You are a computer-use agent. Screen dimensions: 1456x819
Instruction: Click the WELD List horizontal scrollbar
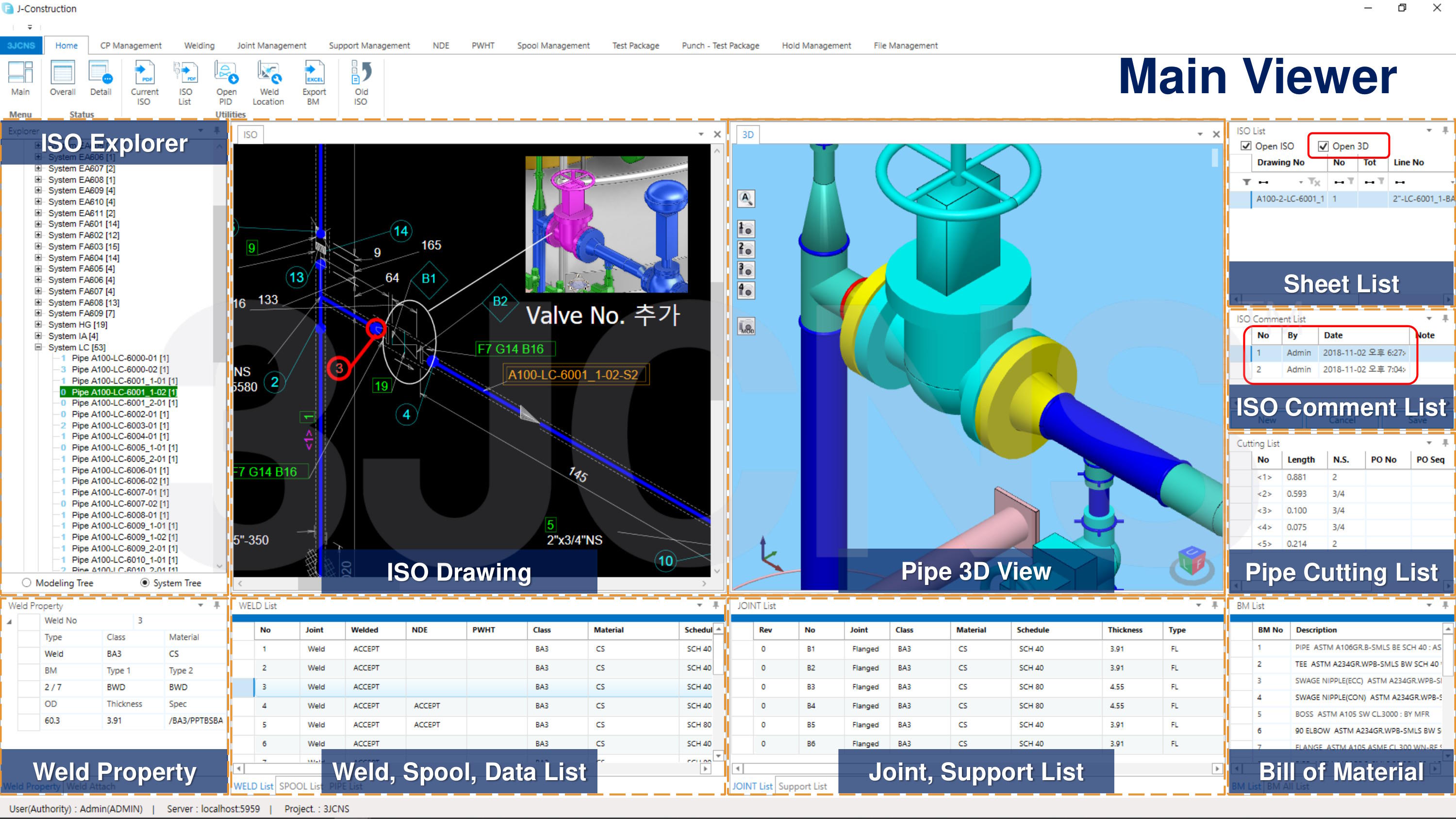point(472,769)
